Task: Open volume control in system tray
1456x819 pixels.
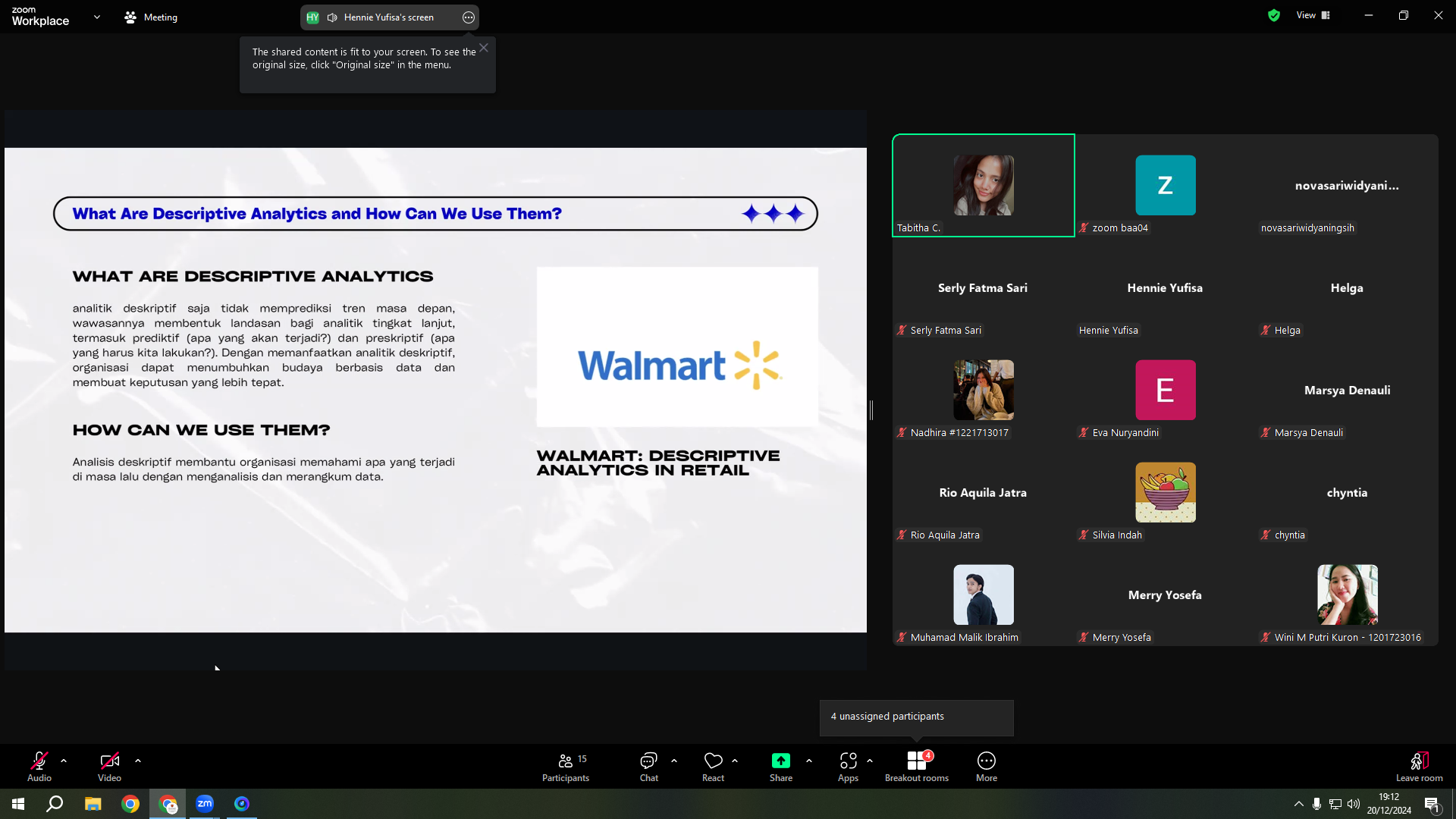Action: click(1354, 804)
